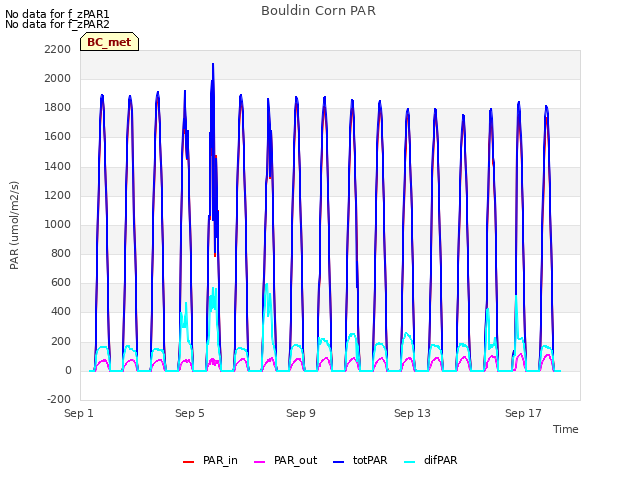The height and width of the screenshot is (480, 640).
Task: Click the blue totPAR legend swatch
Action: click(338, 462)
